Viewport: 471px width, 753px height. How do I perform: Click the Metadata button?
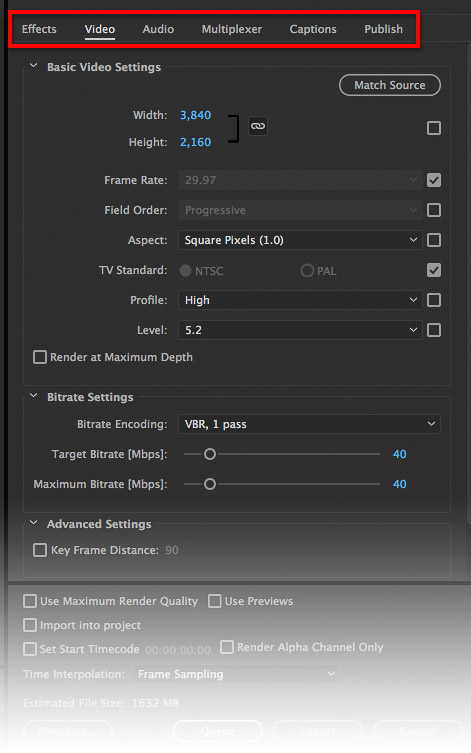(68, 731)
